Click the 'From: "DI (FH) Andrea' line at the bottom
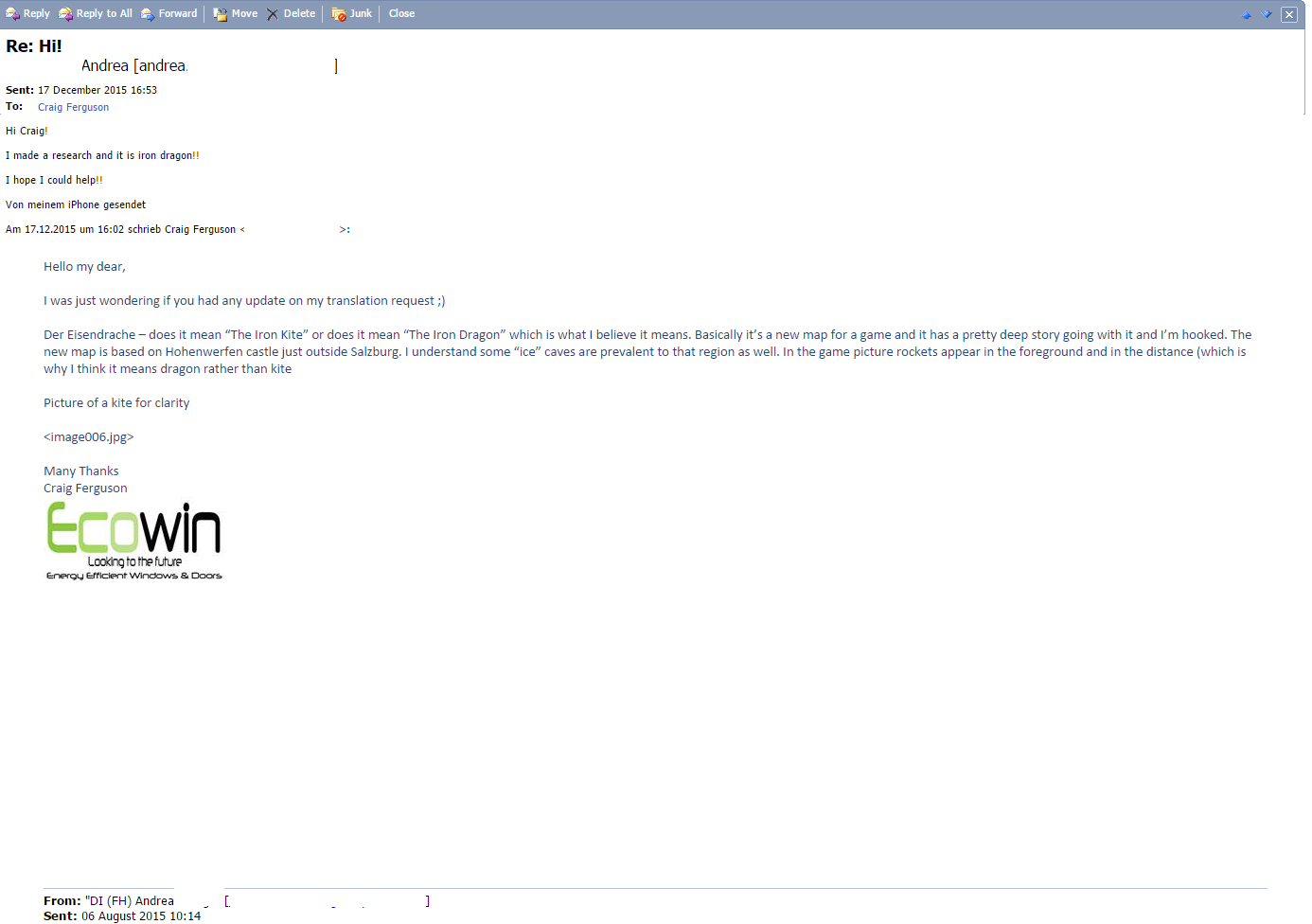 click(x=109, y=901)
